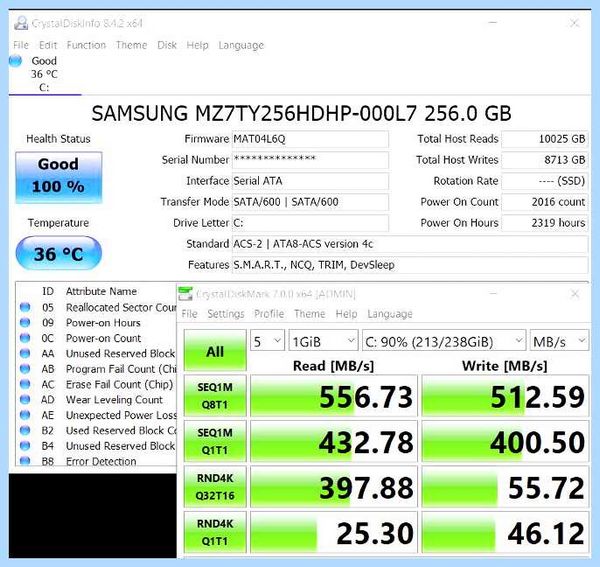Click status orb for Reallocated Sector Count row
This screenshot has height=567, width=600.
coord(25,307)
